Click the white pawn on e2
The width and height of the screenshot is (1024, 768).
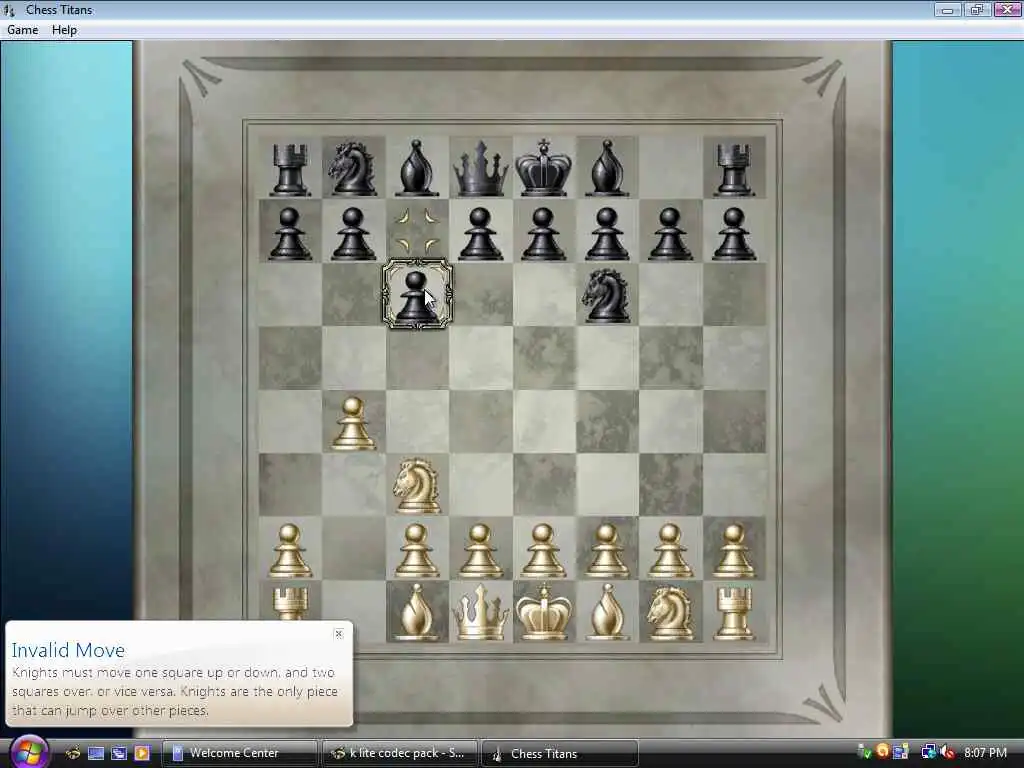click(543, 551)
